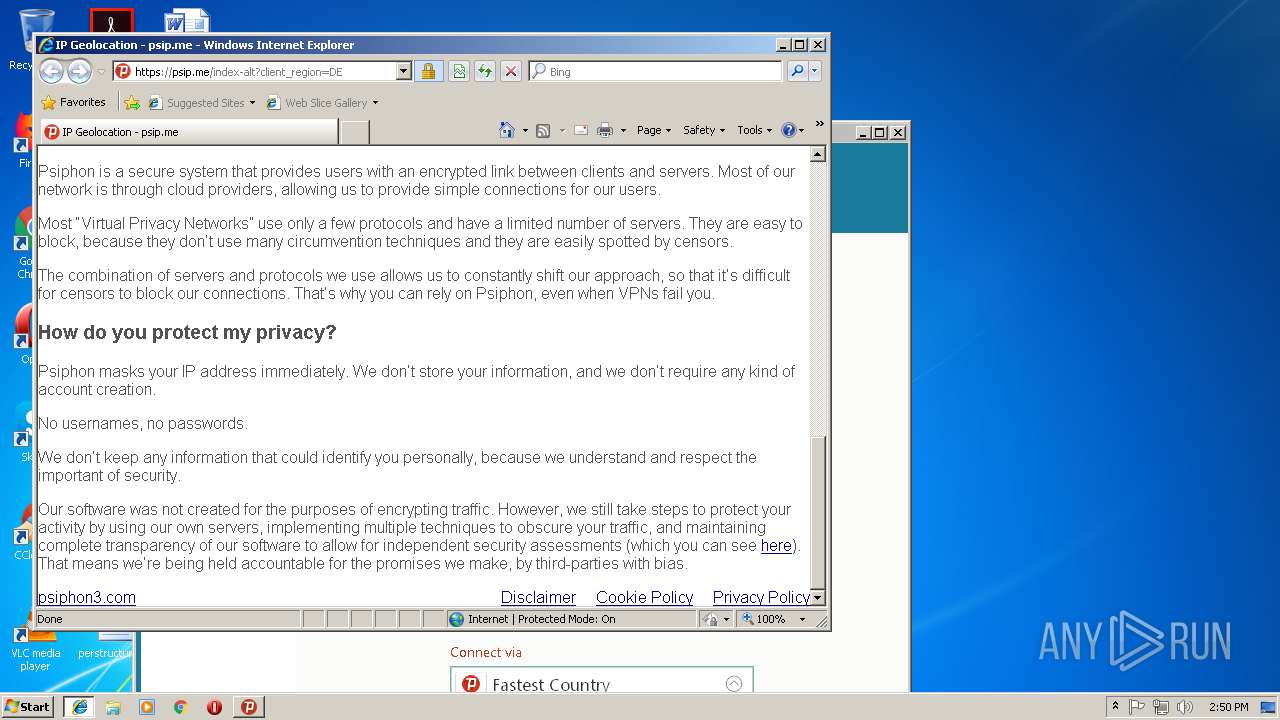Select the IP Geolocation - psip.me tab
Image resolution: width=1280 pixels, height=720 pixels.
[188, 132]
